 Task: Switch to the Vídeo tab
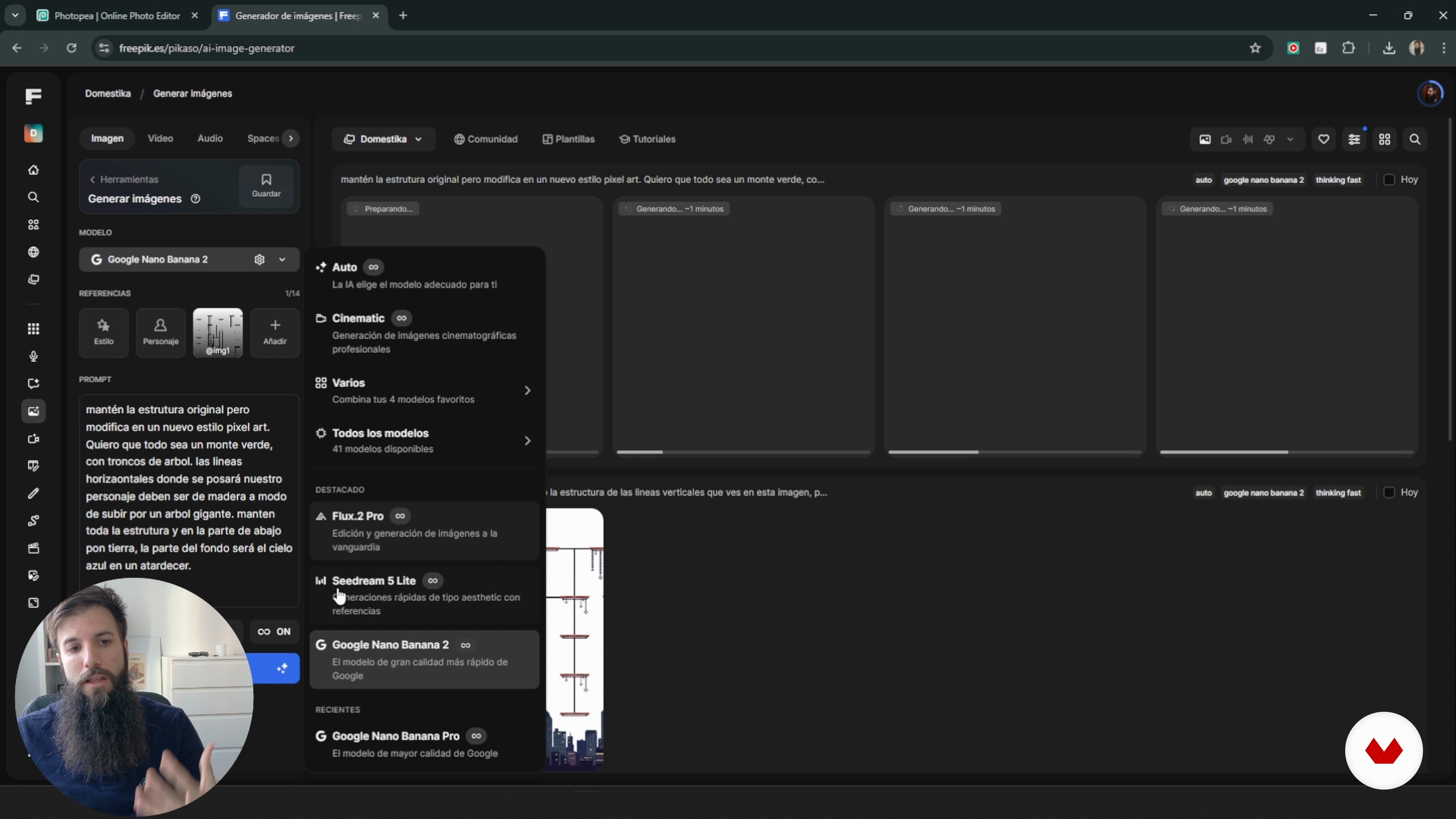(x=160, y=138)
